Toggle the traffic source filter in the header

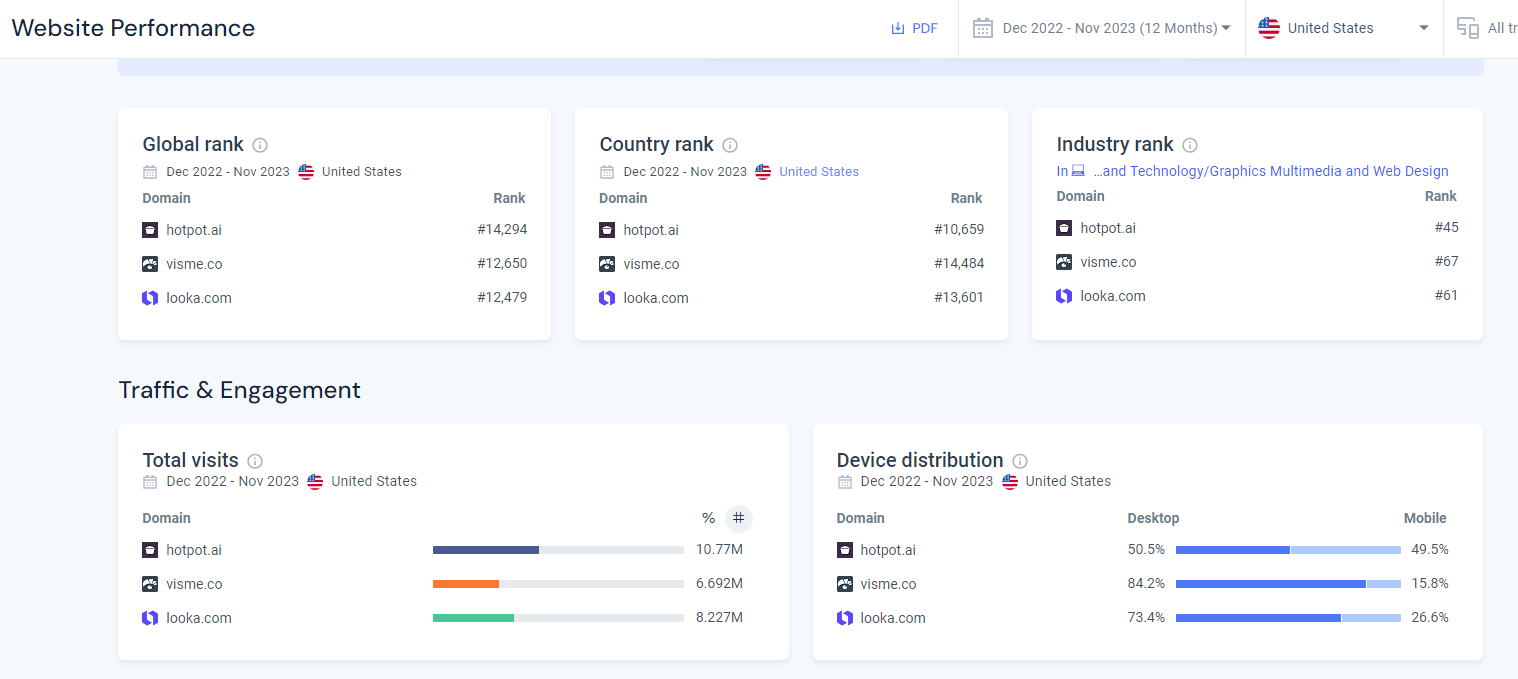[1469, 27]
